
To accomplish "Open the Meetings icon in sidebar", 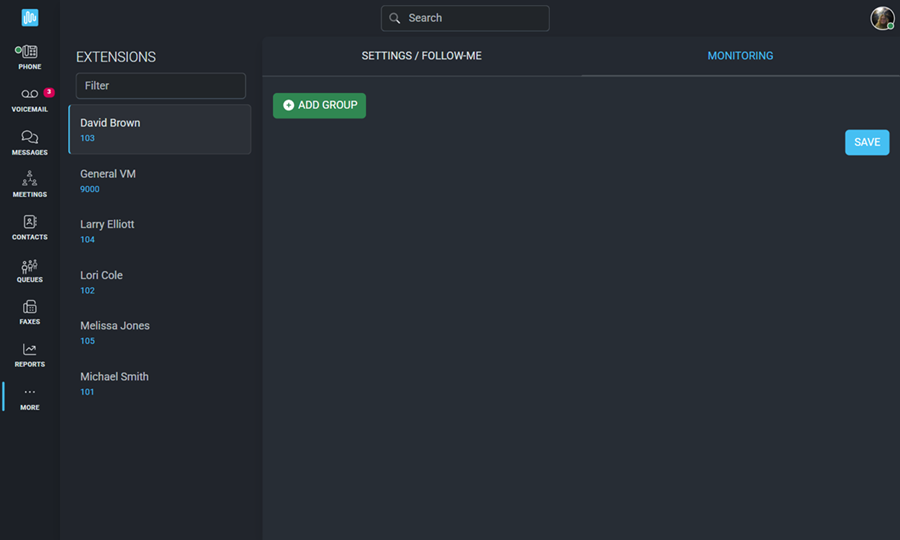I will (x=29, y=184).
